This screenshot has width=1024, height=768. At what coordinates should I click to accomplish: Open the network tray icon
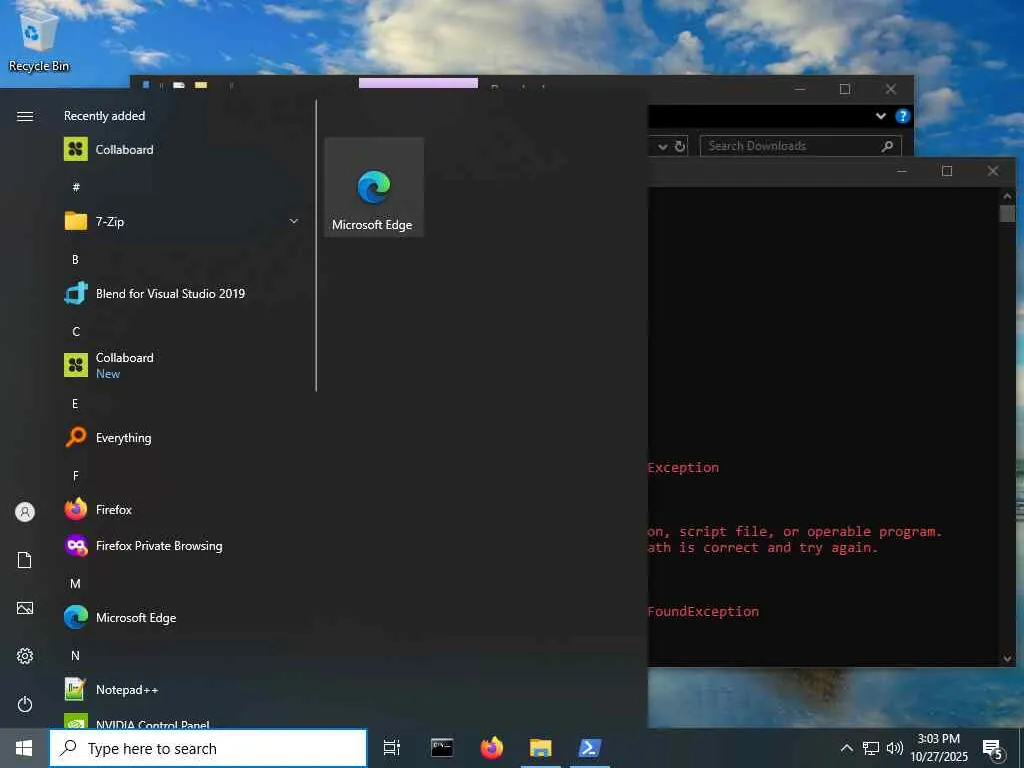[x=871, y=748]
